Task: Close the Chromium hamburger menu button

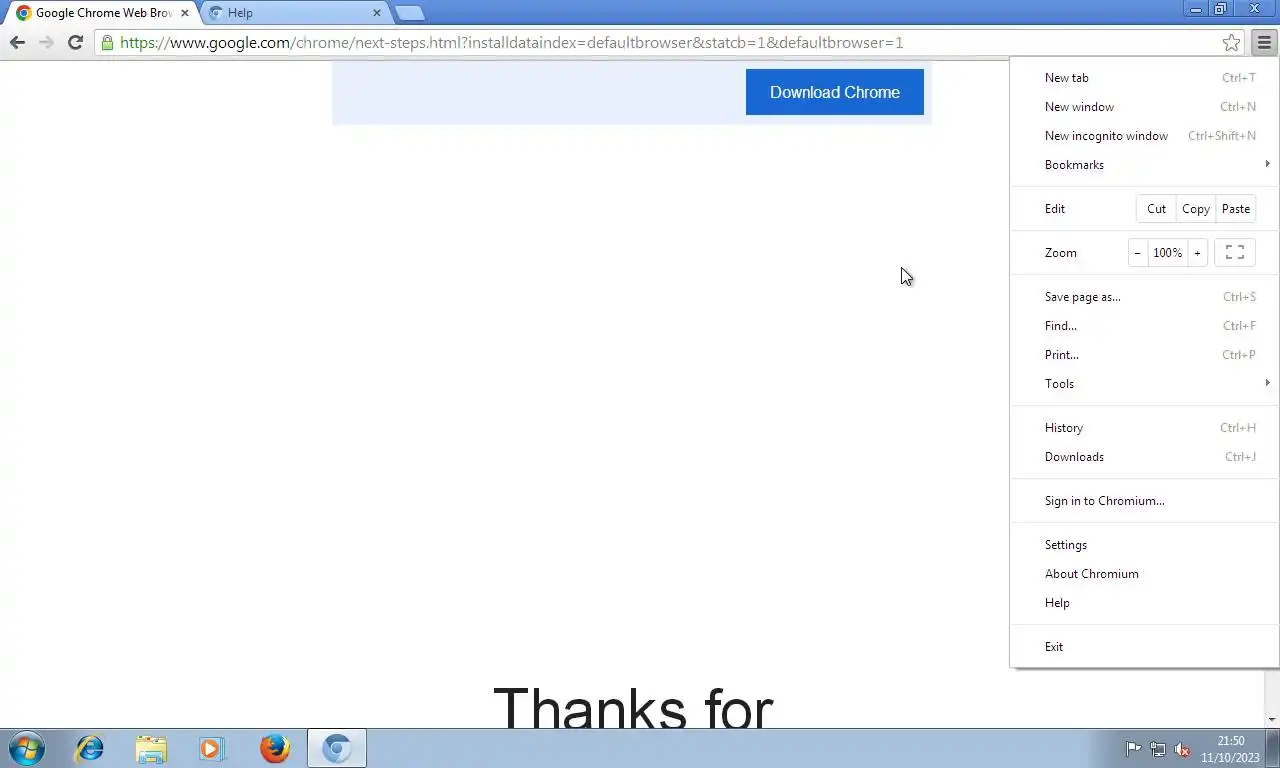Action: pyautogui.click(x=1264, y=42)
